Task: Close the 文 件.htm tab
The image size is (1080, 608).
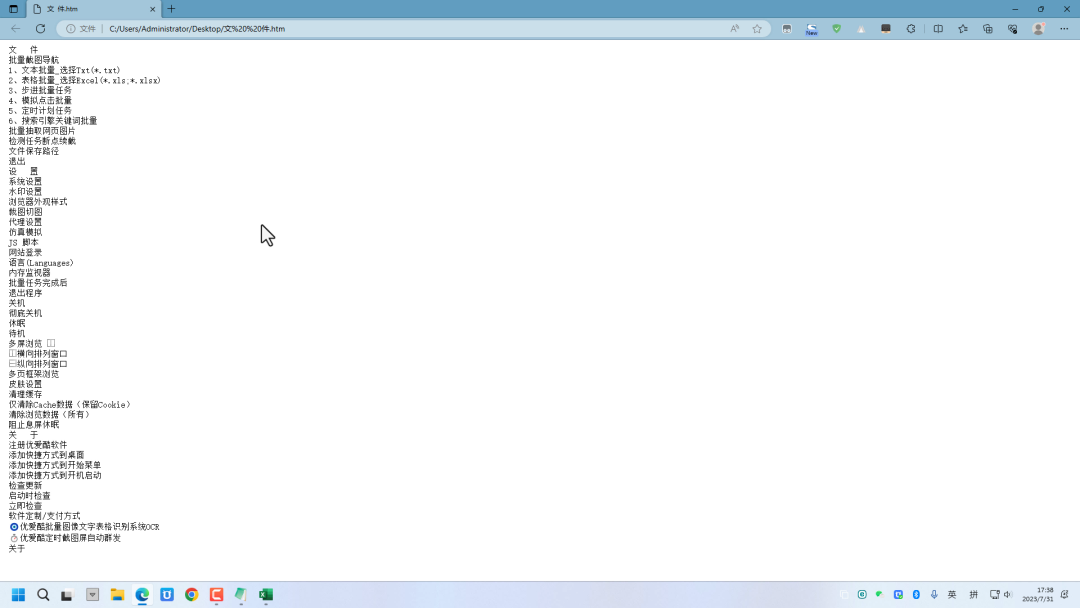Action: tap(152, 9)
